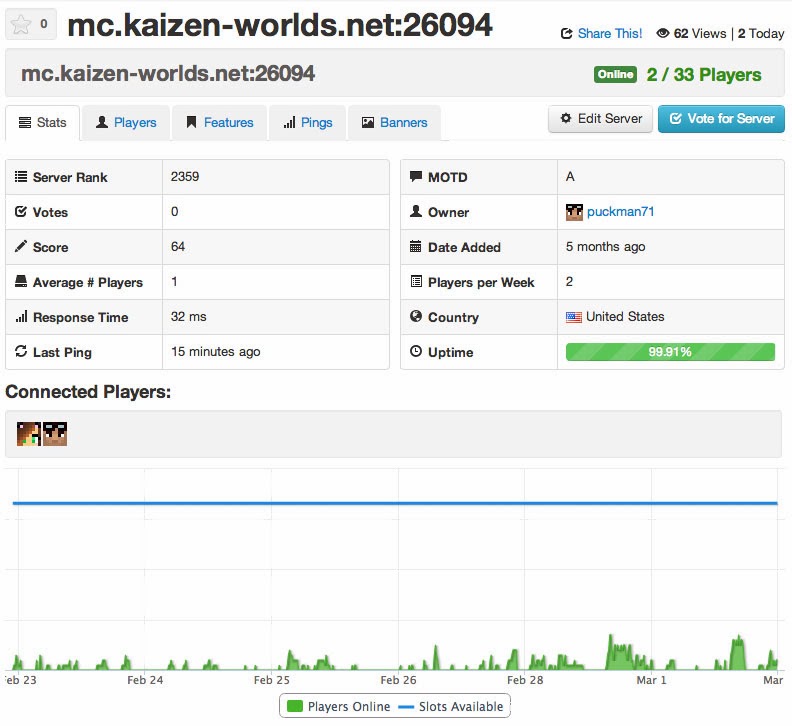Click the '62 Views' text
The image size is (792, 726).
click(700, 34)
